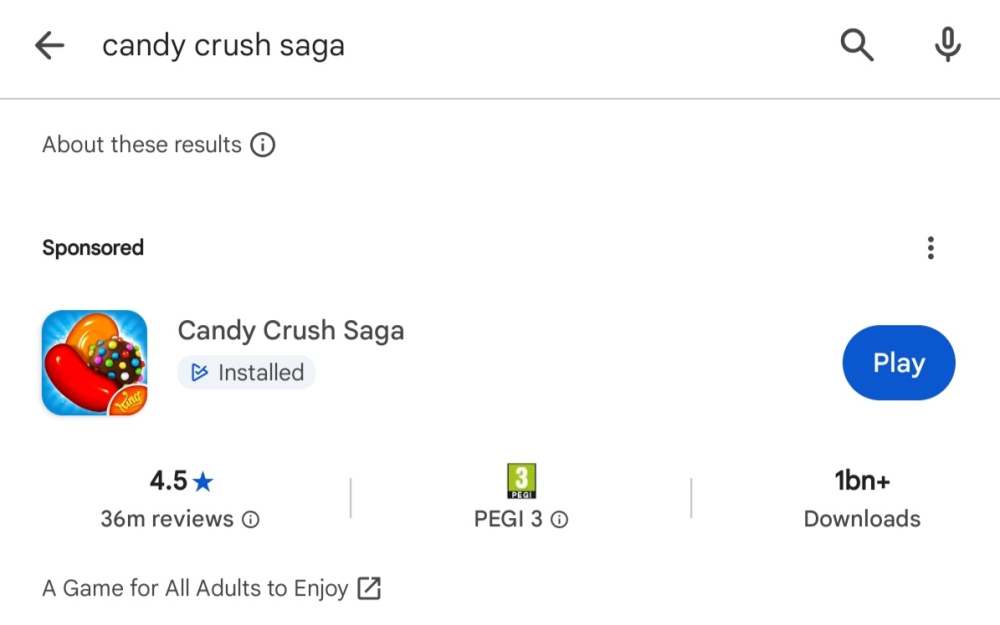Tap the 1bn+ Downloads stat

point(862,499)
